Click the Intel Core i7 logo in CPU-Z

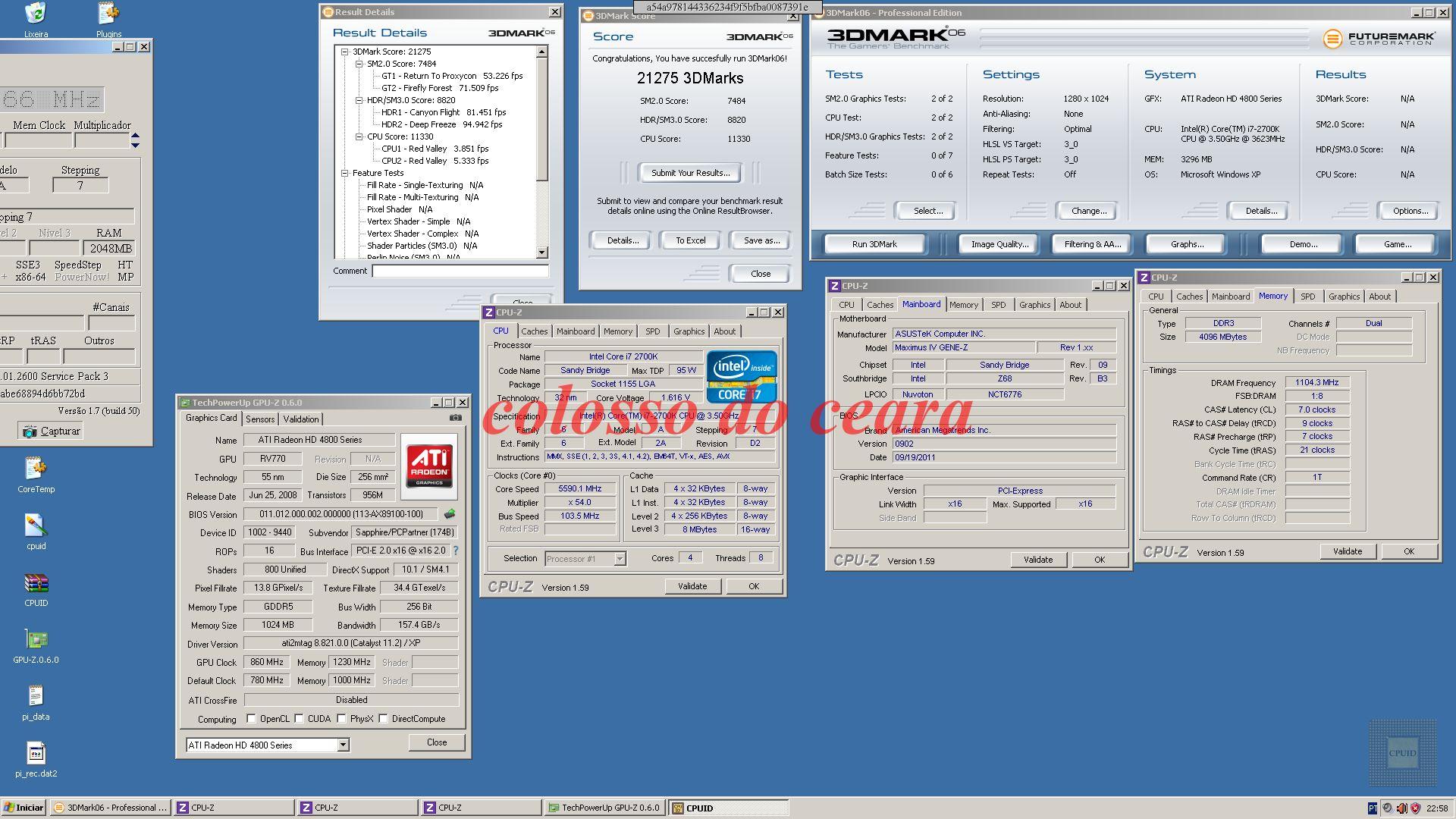tap(742, 376)
